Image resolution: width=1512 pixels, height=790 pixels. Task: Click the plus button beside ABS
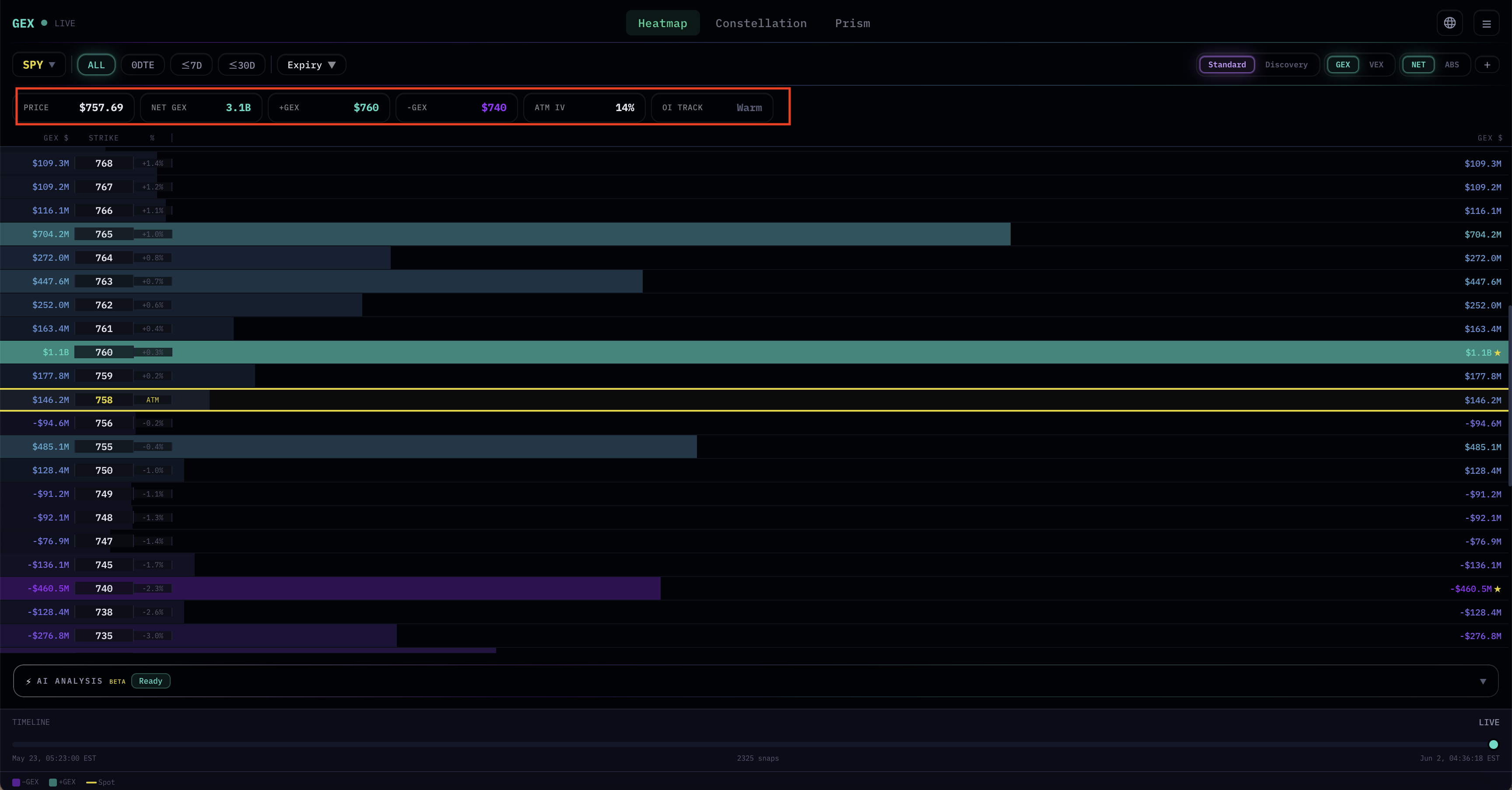(1487, 65)
